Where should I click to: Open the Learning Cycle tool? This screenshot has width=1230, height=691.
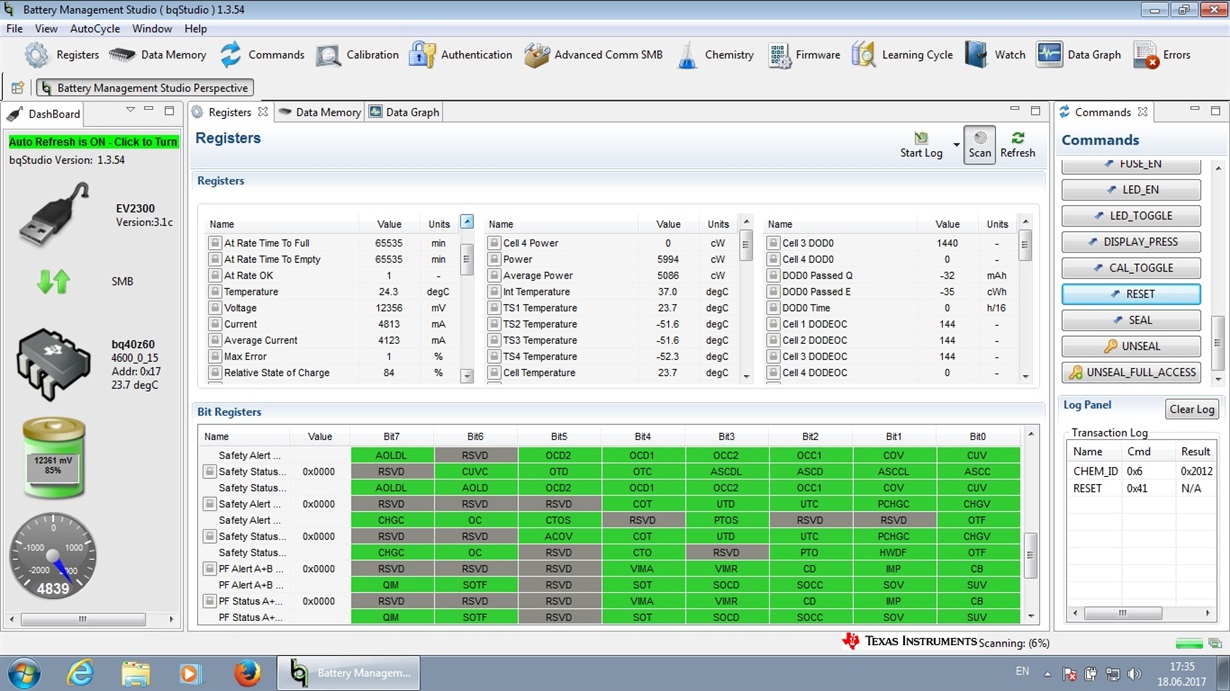[x=902, y=55]
